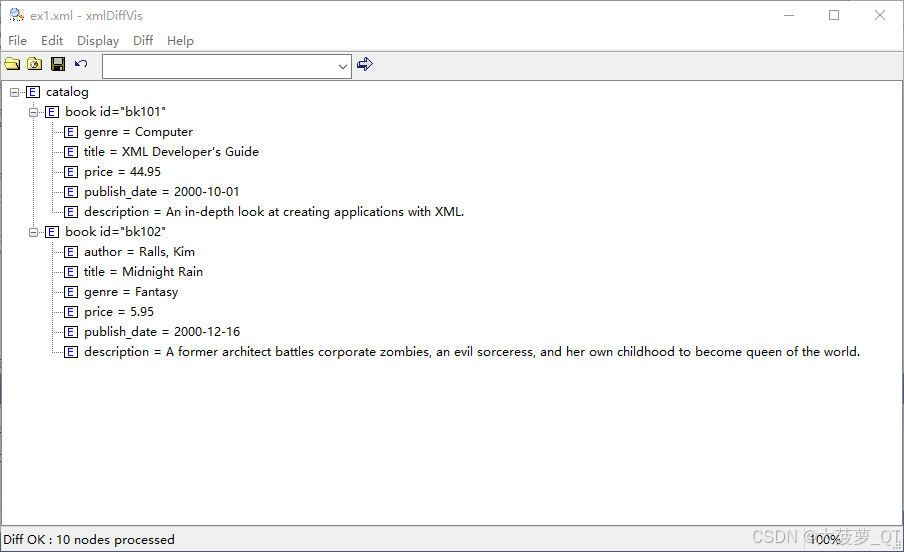
Task: Click the element icon beside former architect description
Action: pyautogui.click(x=71, y=352)
